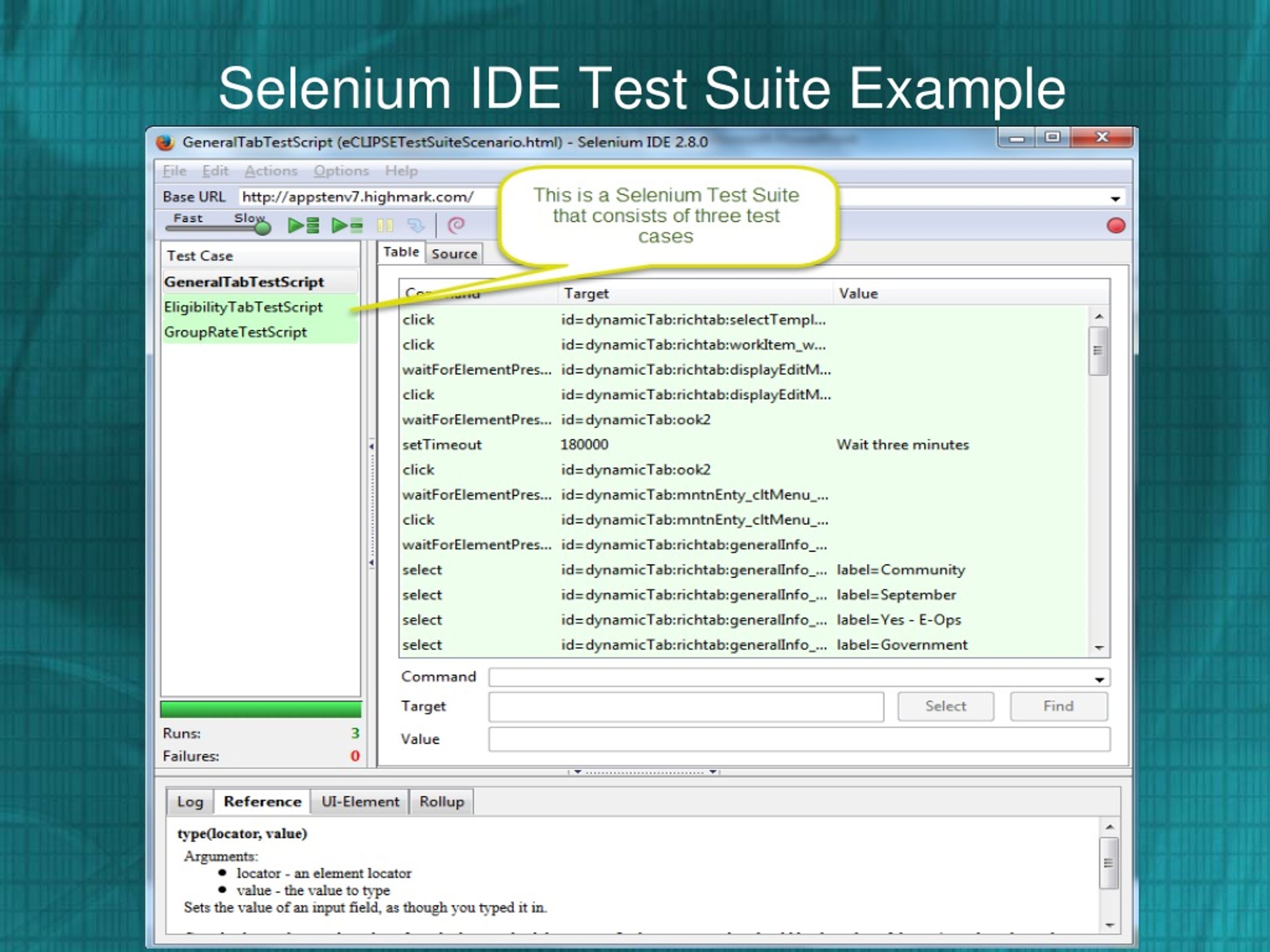Open the Help menu
Image resolution: width=1270 pixels, height=952 pixels.
(401, 171)
